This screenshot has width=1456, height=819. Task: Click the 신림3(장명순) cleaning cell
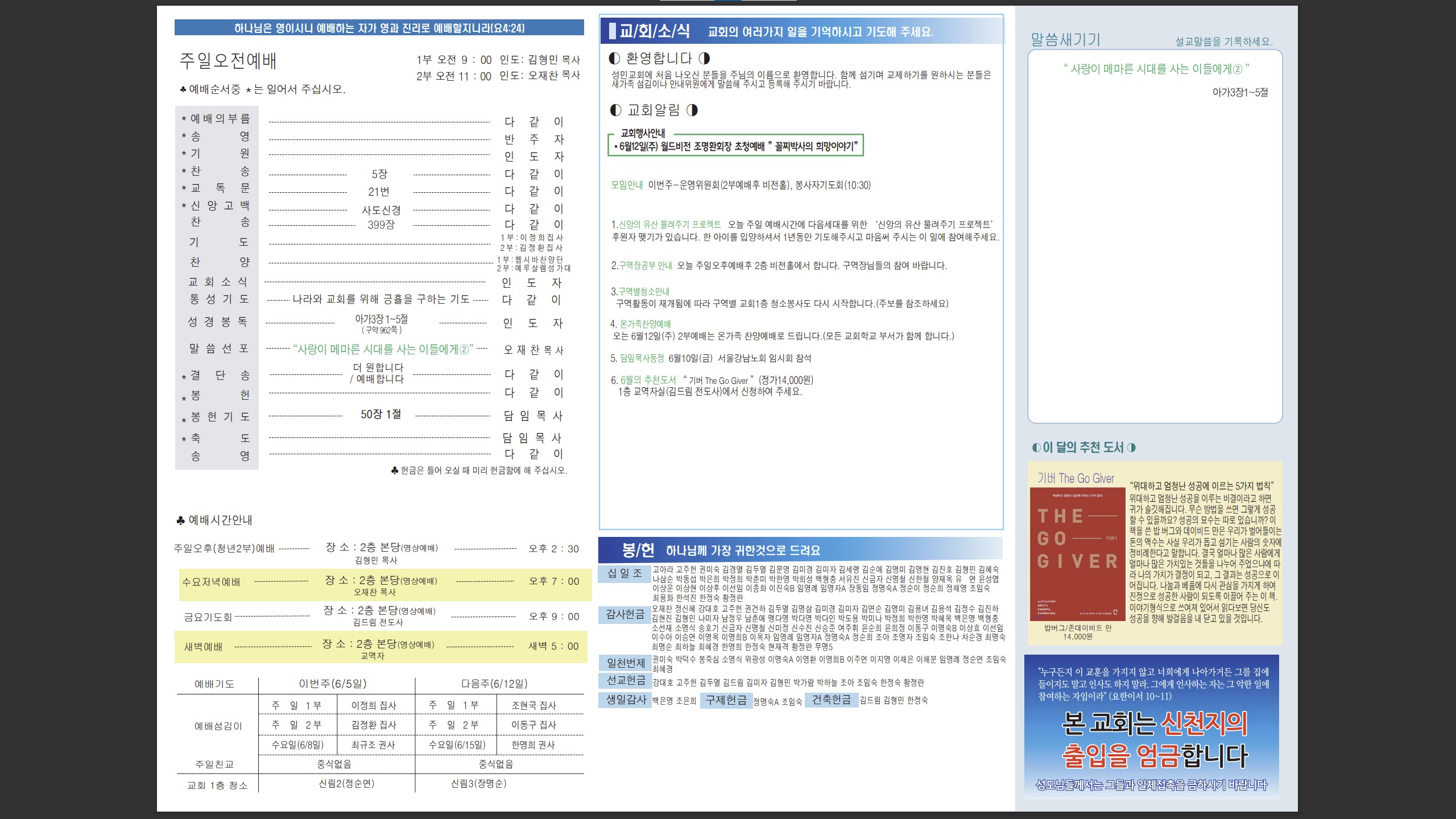(x=478, y=783)
